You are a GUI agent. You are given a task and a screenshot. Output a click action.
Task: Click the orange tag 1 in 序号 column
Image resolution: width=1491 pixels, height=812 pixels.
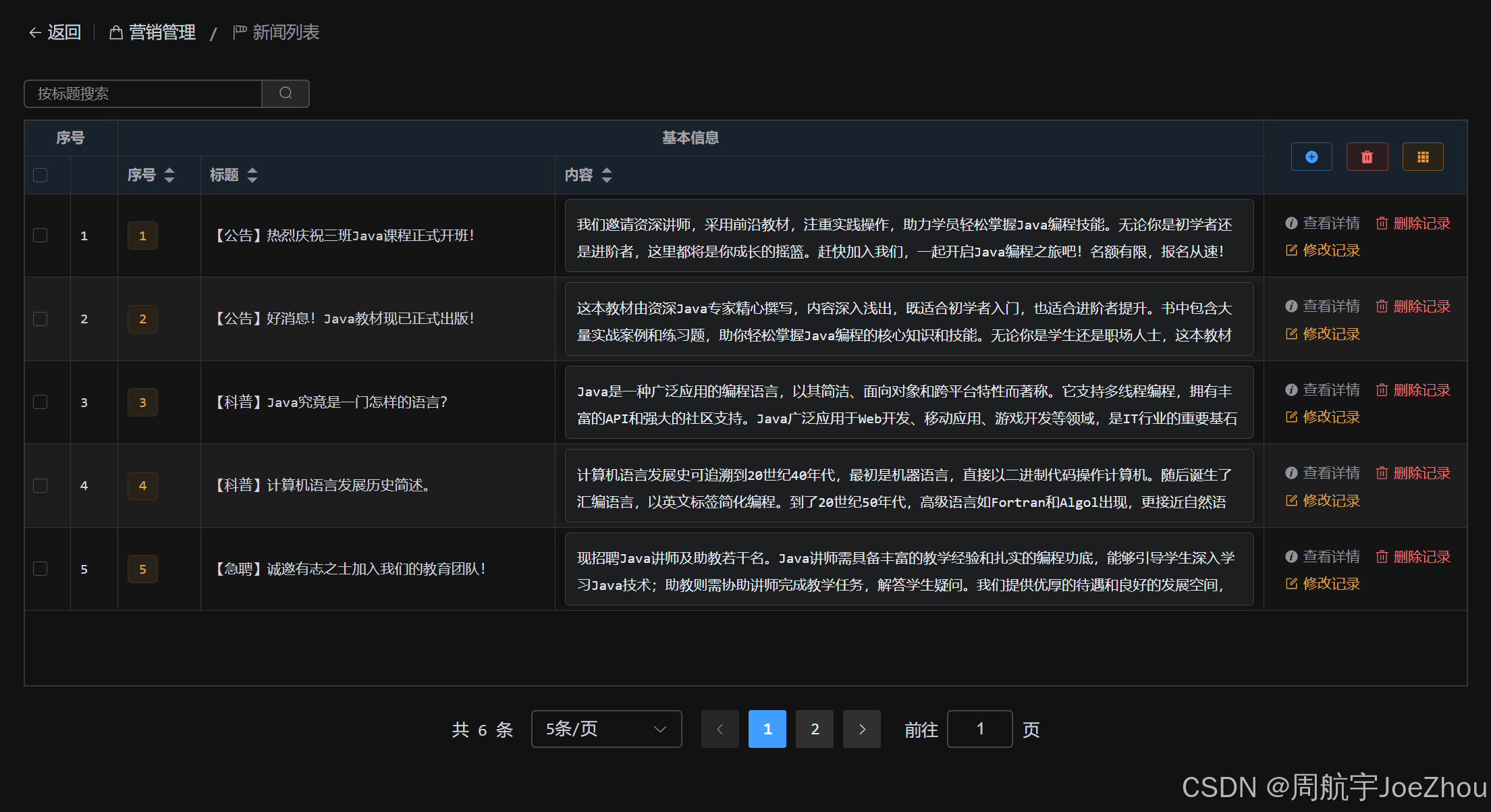(142, 236)
